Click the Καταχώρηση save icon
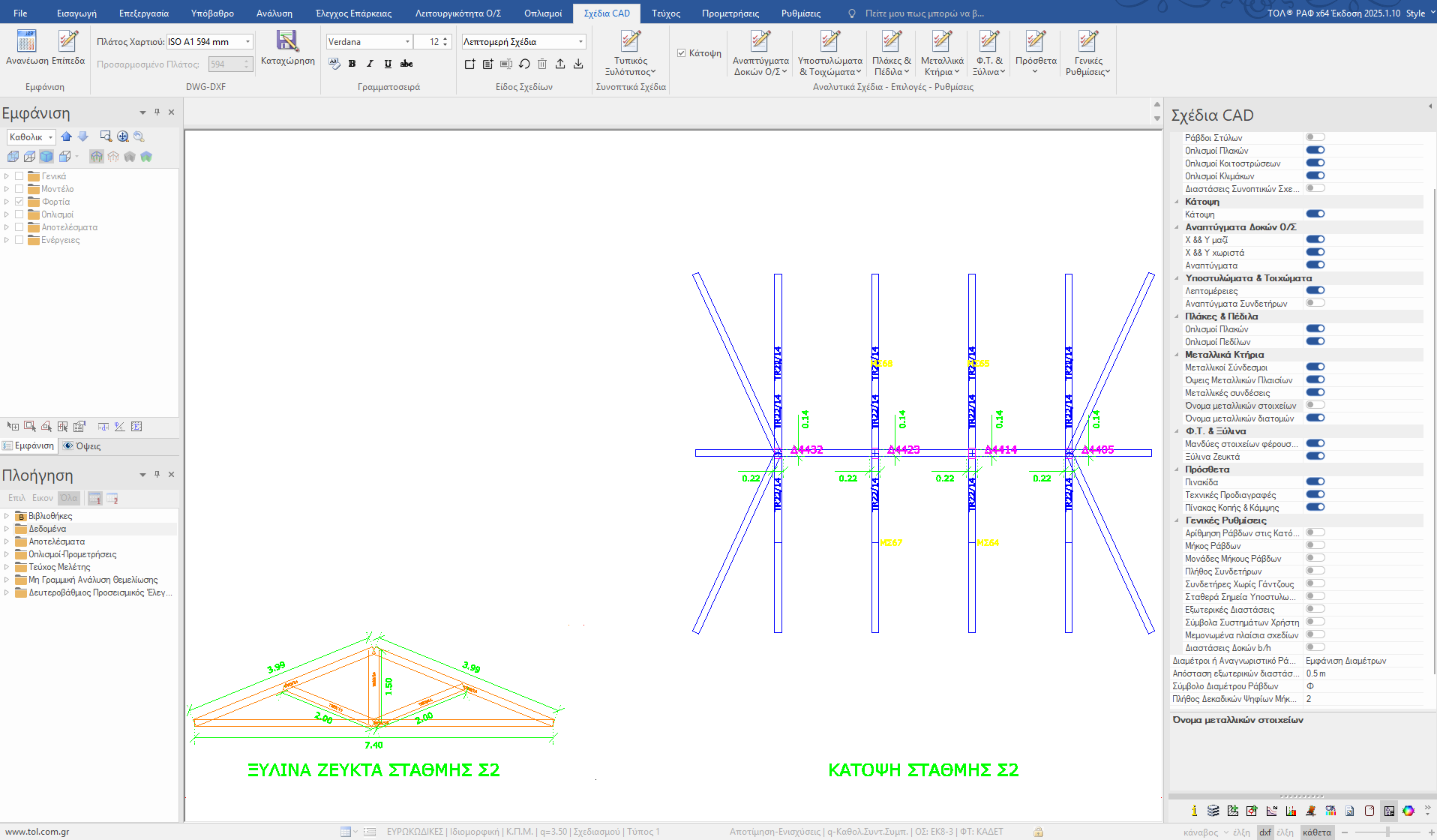The width and height of the screenshot is (1437, 840). (x=287, y=41)
